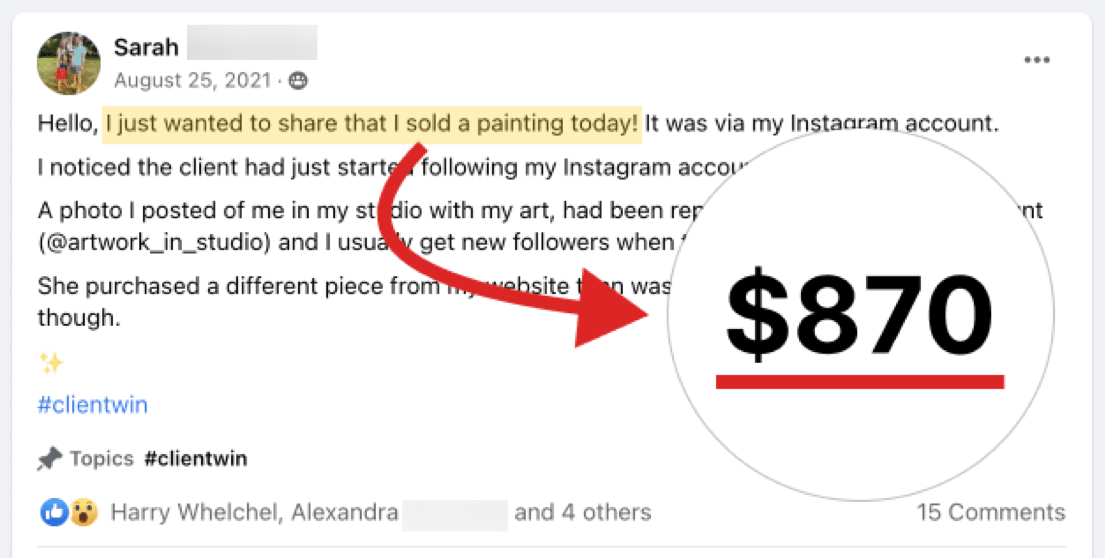Screen dimensions: 1106x558
Task: Select the bold #clientwin topic tag
Action: pos(196,459)
